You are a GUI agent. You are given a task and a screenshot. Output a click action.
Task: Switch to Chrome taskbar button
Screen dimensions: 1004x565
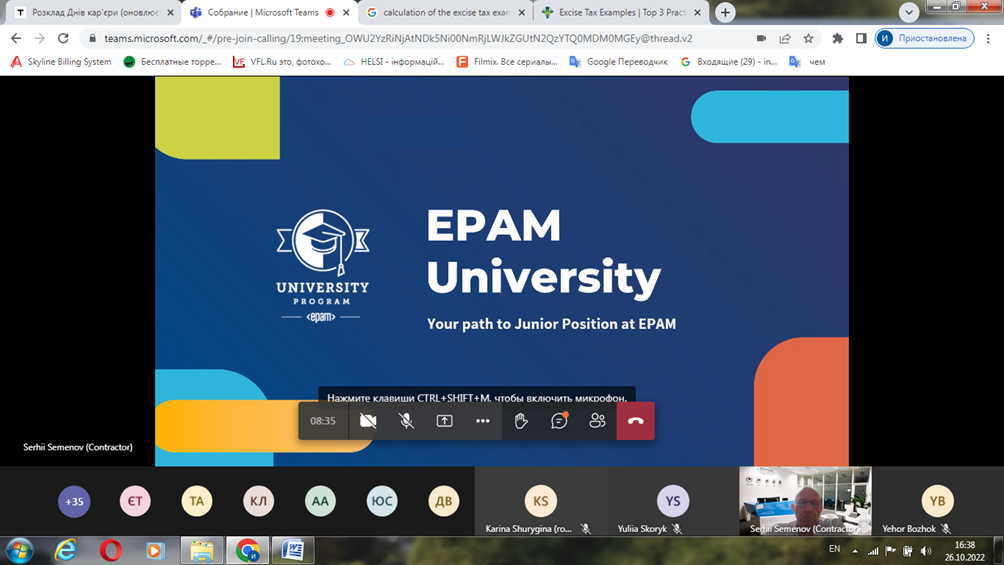pos(248,551)
